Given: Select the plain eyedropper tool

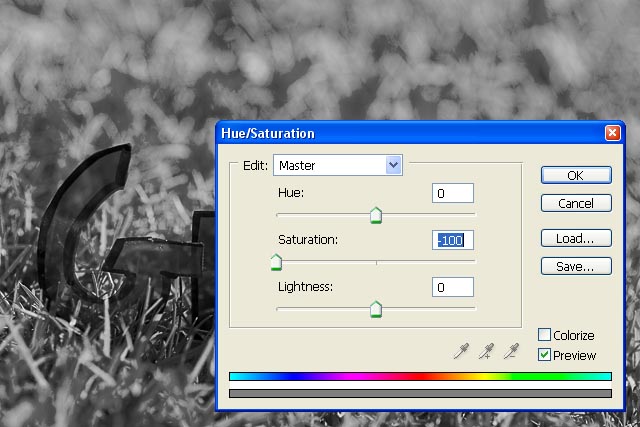Looking at the screenshot, I should pos(461,351).
